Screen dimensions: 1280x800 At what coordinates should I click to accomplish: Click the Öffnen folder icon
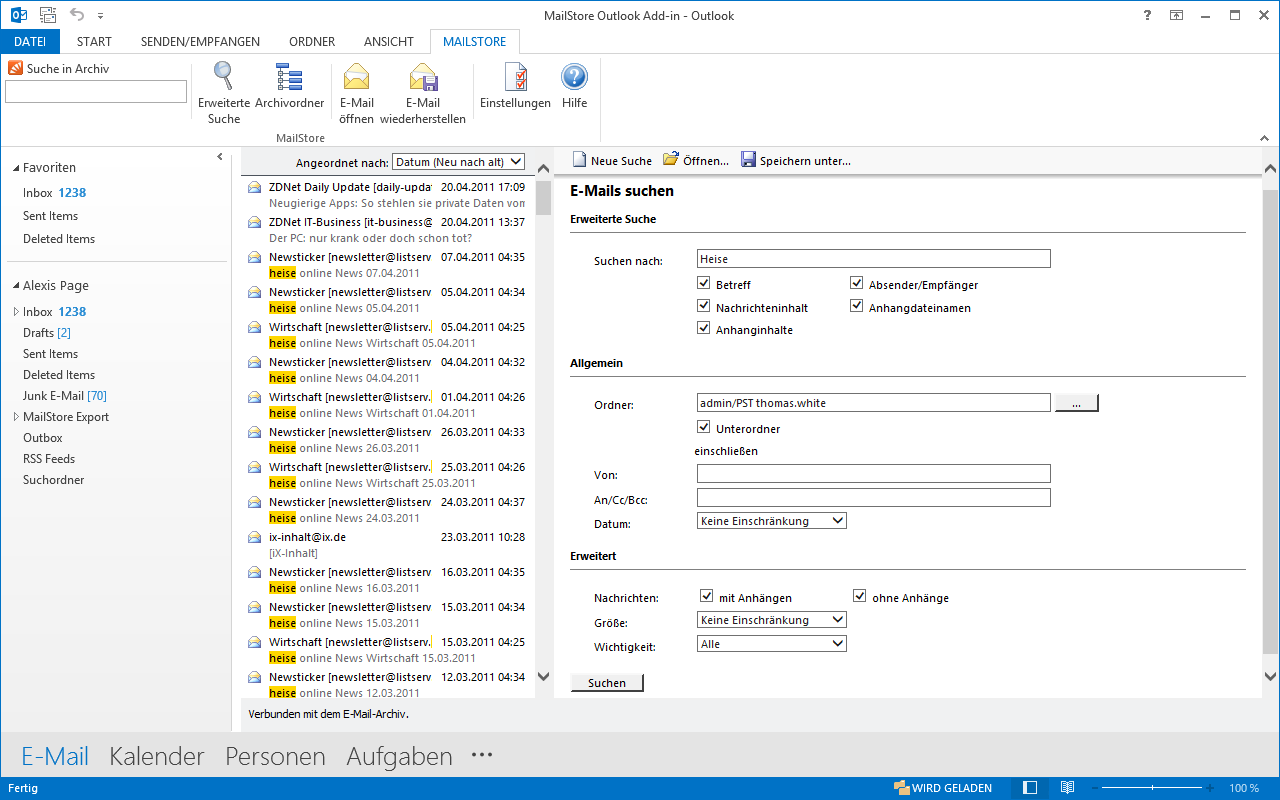(671, 160)
